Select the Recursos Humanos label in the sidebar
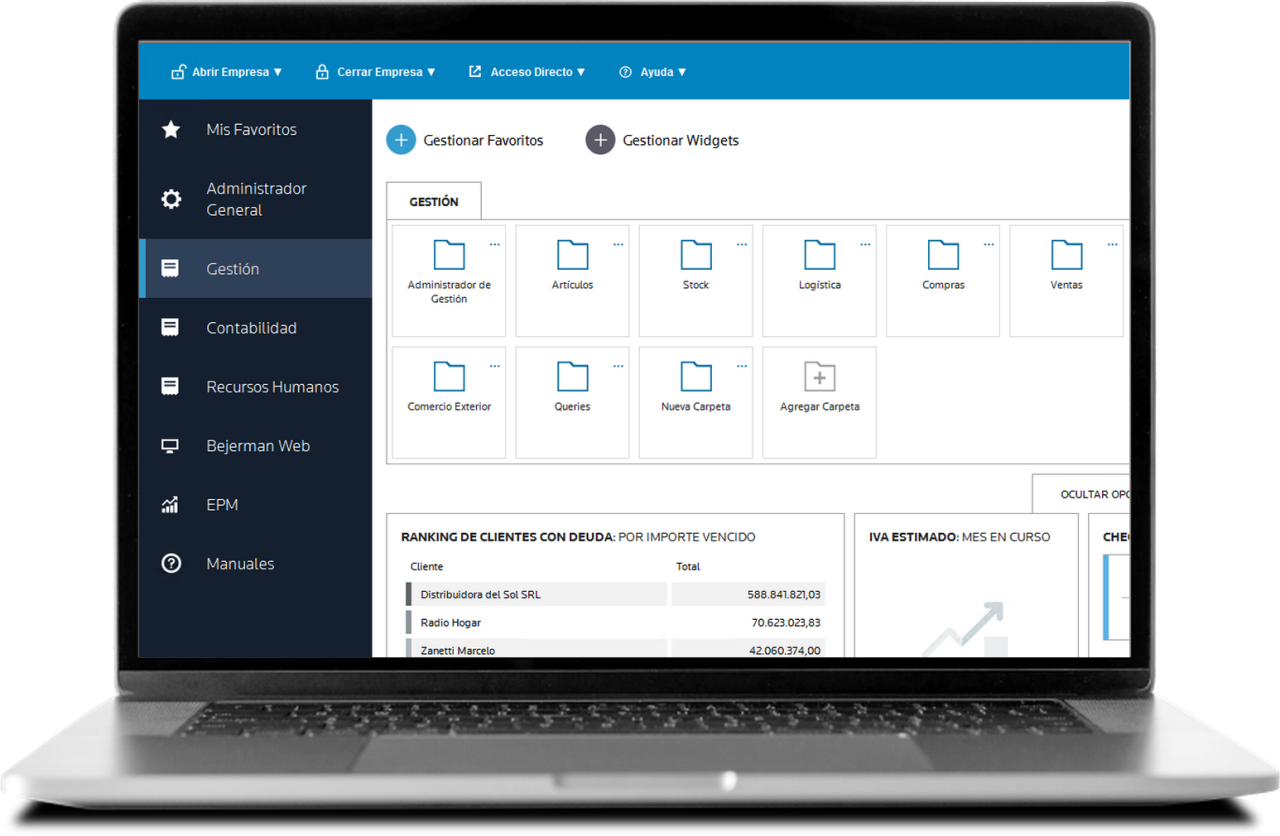Screen dimensions: 1280x836 click(x=273, y=387)
